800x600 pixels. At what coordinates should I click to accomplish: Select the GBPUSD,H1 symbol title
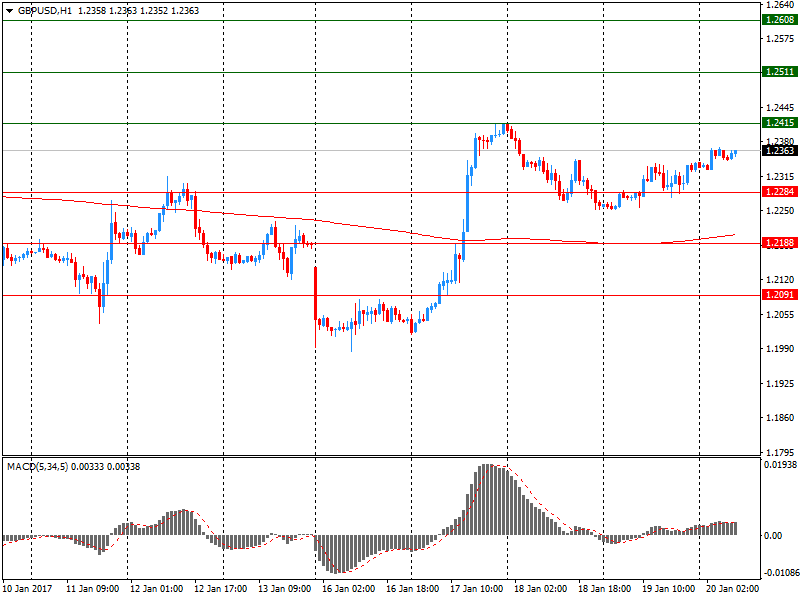(45, 11)
